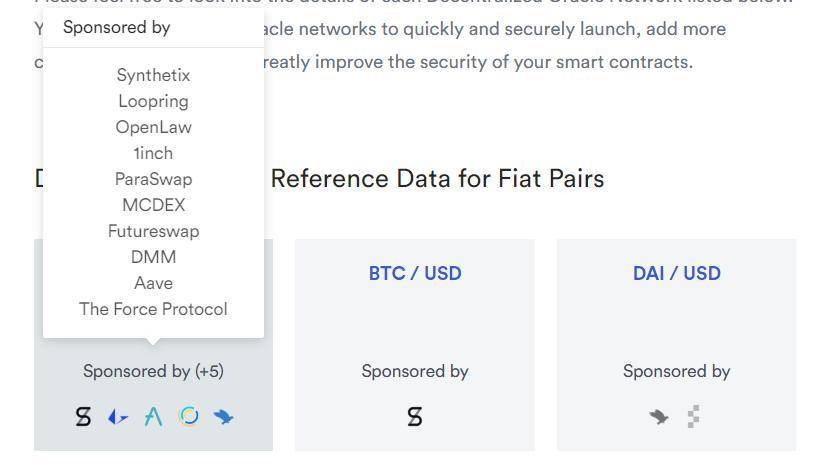The image size is (834, 470).
Task: Click the gray bird logo under DAI / USD
Action: point(658,417)
